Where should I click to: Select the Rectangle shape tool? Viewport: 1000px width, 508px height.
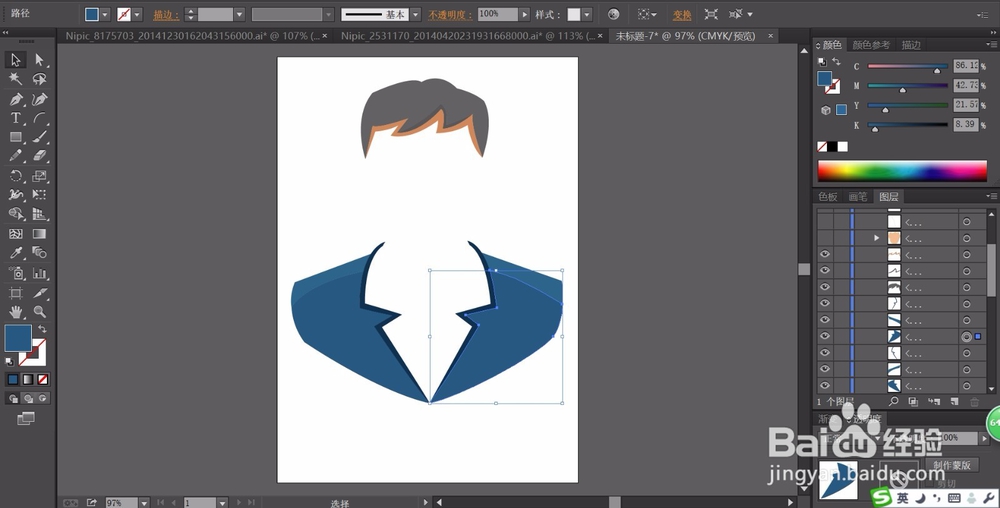[x=16, y=137]
